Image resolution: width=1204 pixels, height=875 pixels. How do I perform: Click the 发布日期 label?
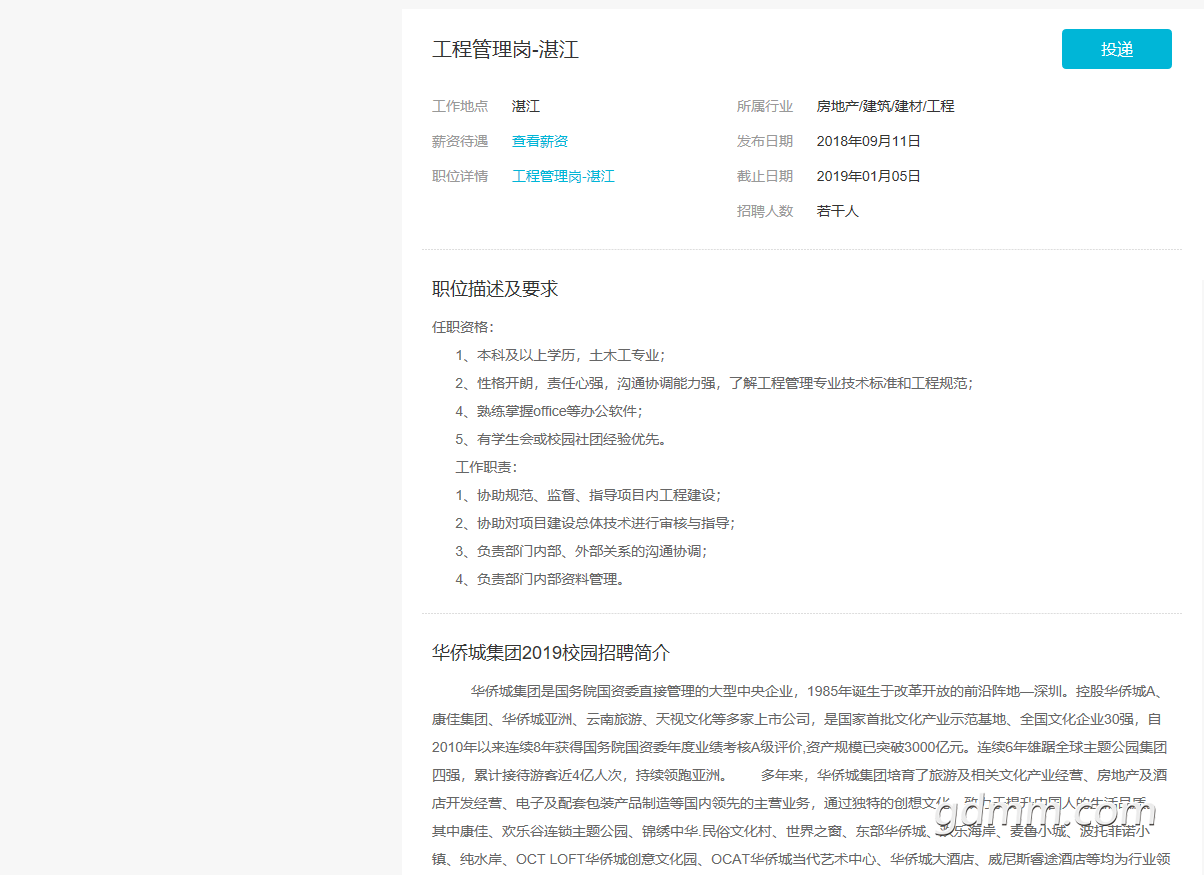click(765, 142)
